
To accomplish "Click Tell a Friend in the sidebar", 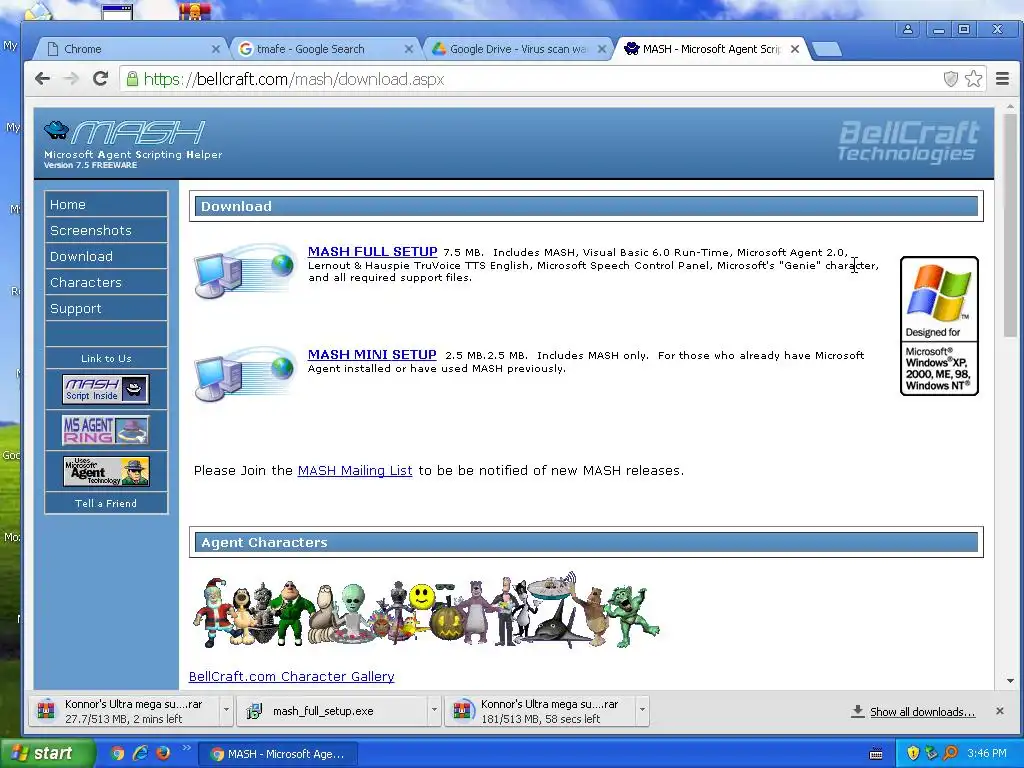I will [106, 504].
